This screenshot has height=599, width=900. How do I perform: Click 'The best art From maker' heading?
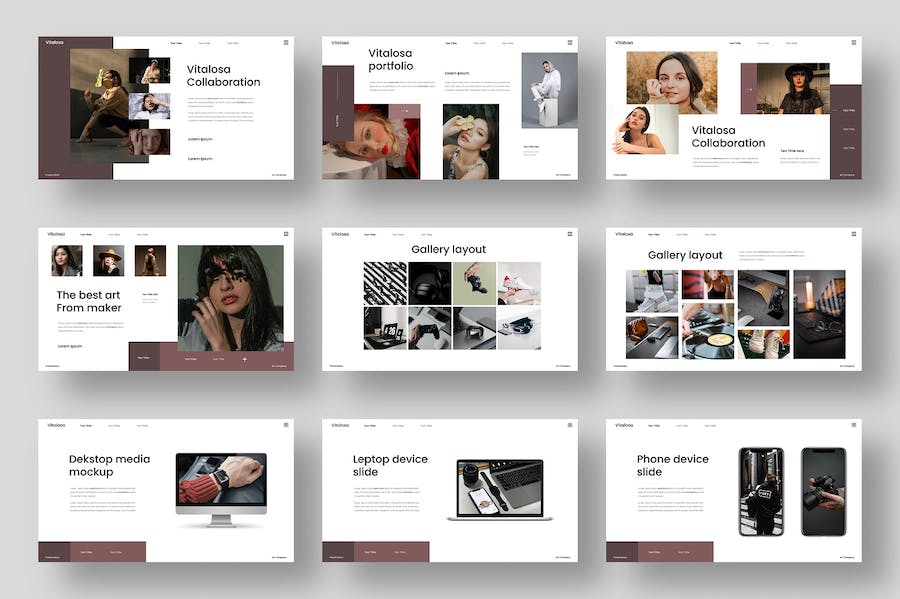click(89, 301)
